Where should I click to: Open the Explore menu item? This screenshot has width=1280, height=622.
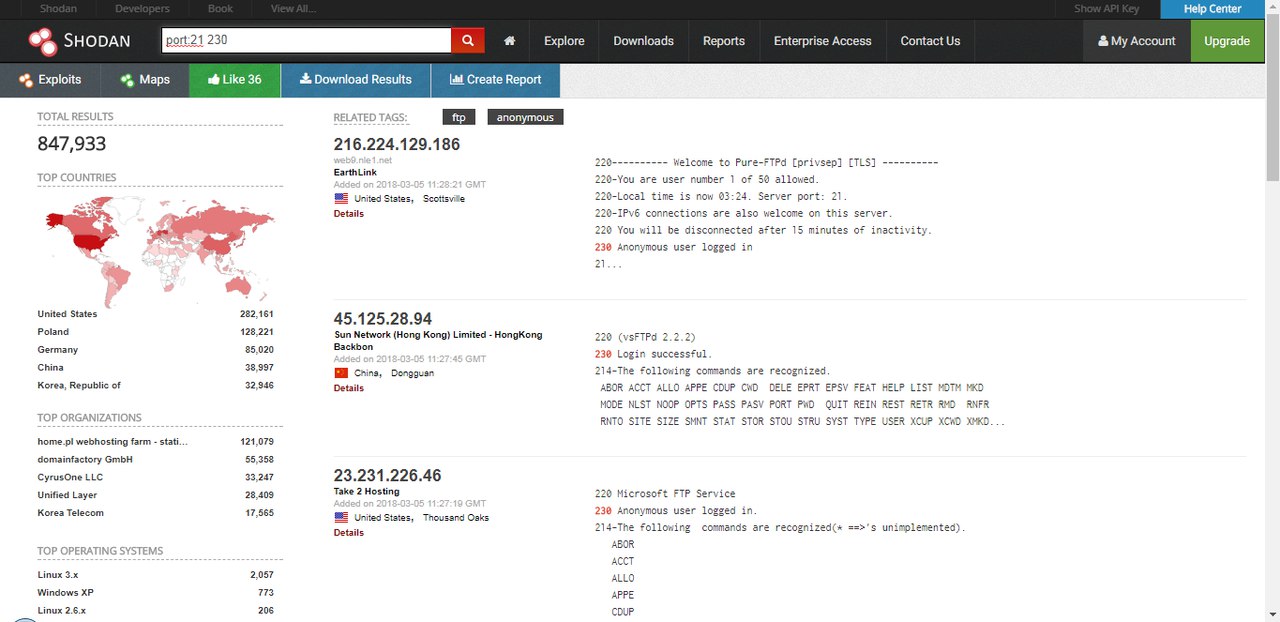click(x=564, y=41)
